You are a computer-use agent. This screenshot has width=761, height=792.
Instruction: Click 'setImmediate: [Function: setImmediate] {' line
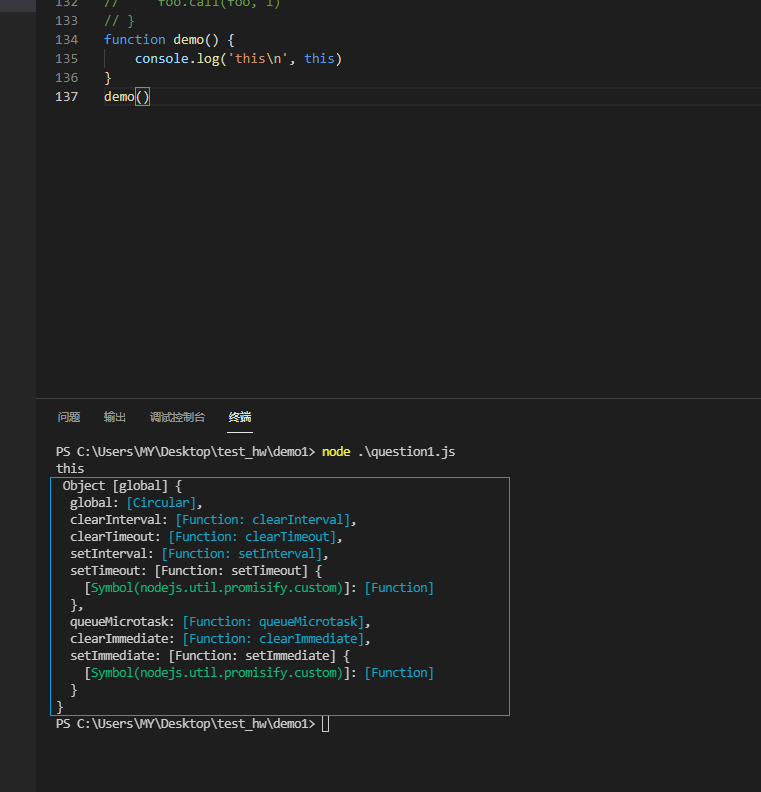[210, 656]
